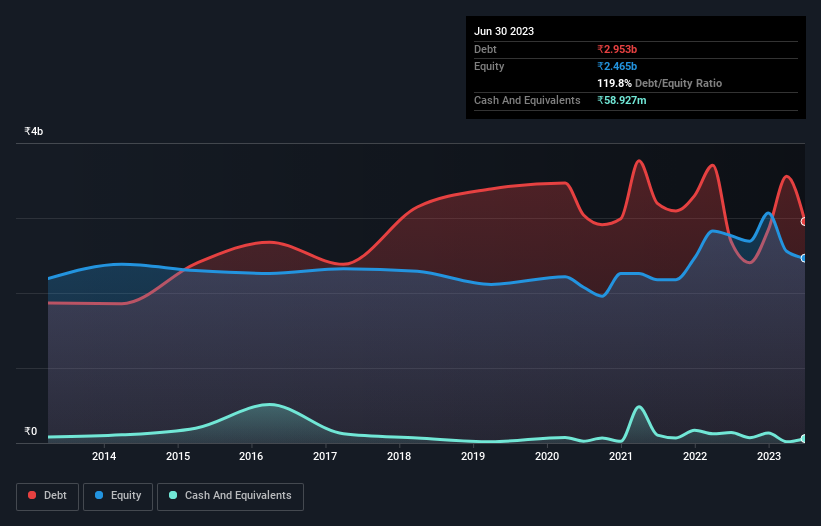821x526 pixels.
Task: Toggle the Equity series legend button
Action: point(118,496)
